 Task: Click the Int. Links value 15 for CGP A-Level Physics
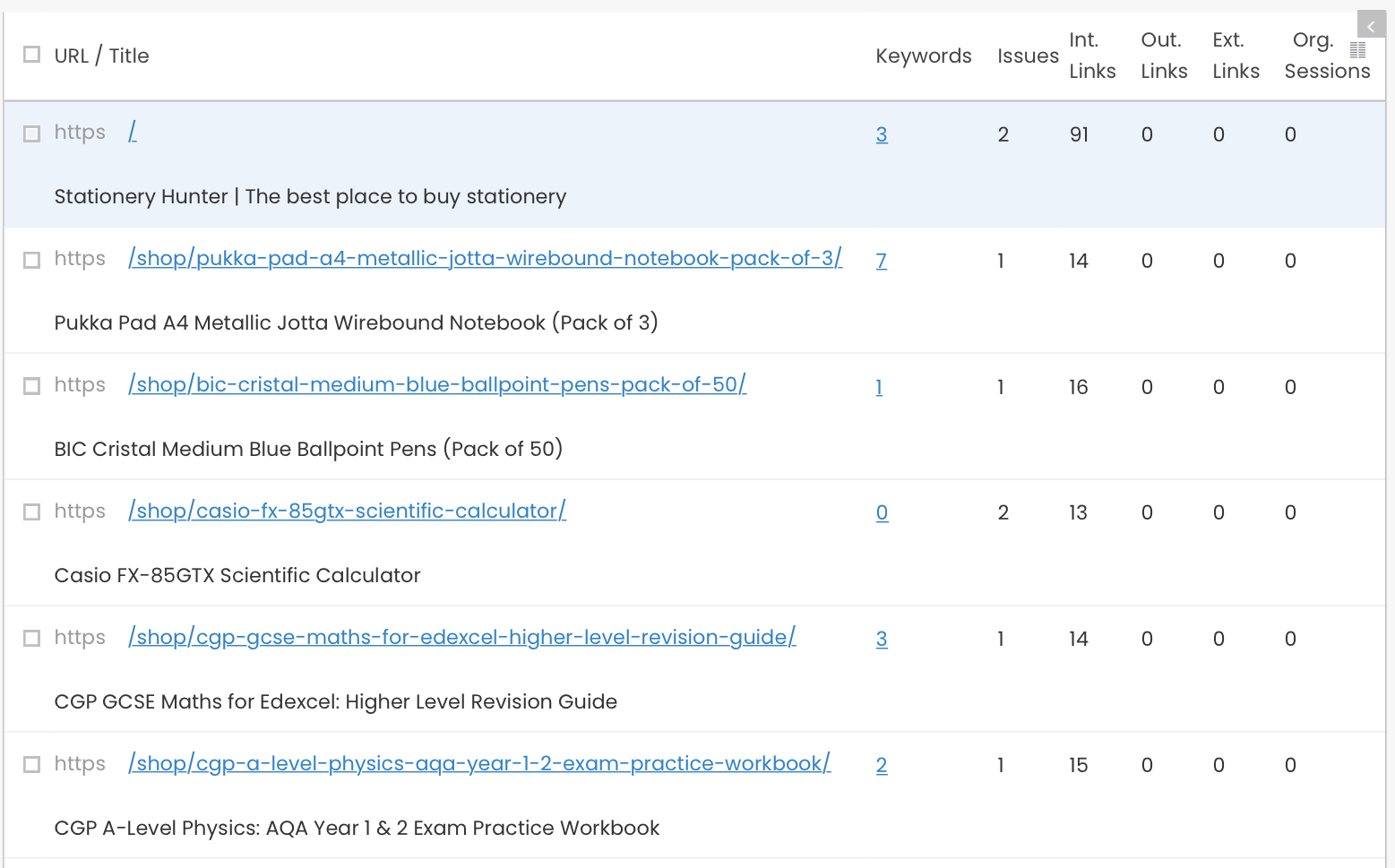(x=1079, y=765)
